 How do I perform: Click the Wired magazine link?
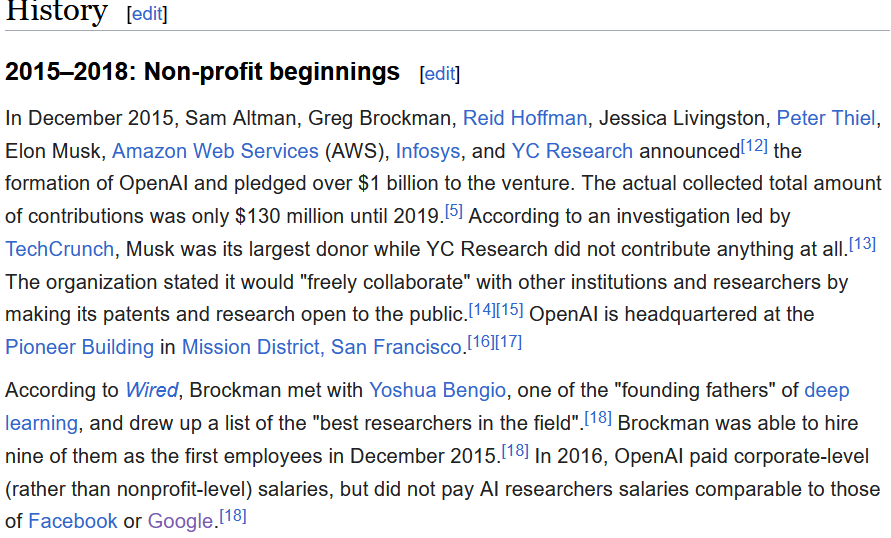152,390
